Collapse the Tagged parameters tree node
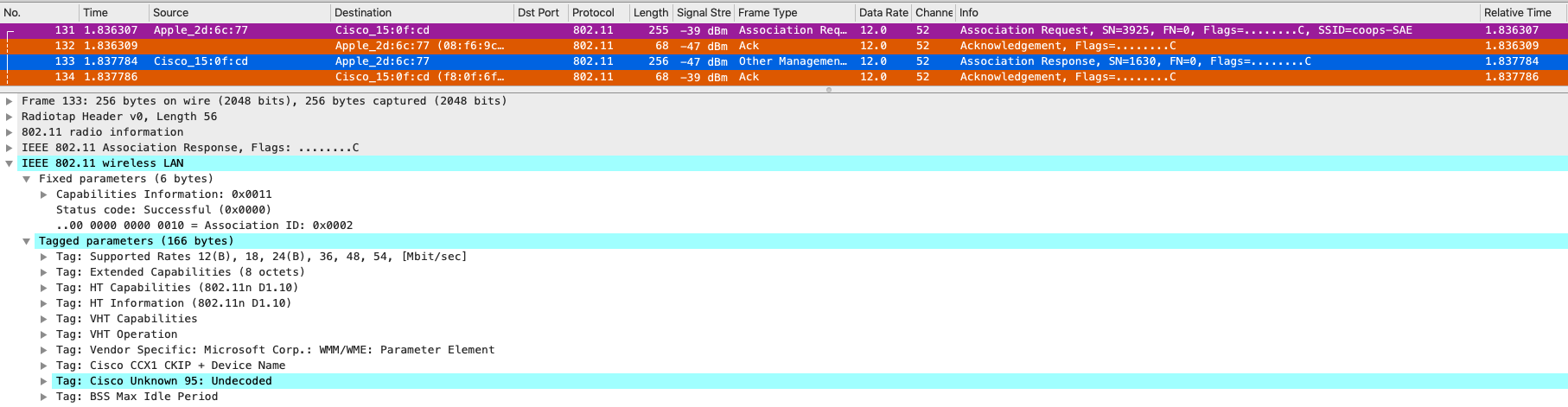This screenshot has width=1568, height=407. pos(27,241)
